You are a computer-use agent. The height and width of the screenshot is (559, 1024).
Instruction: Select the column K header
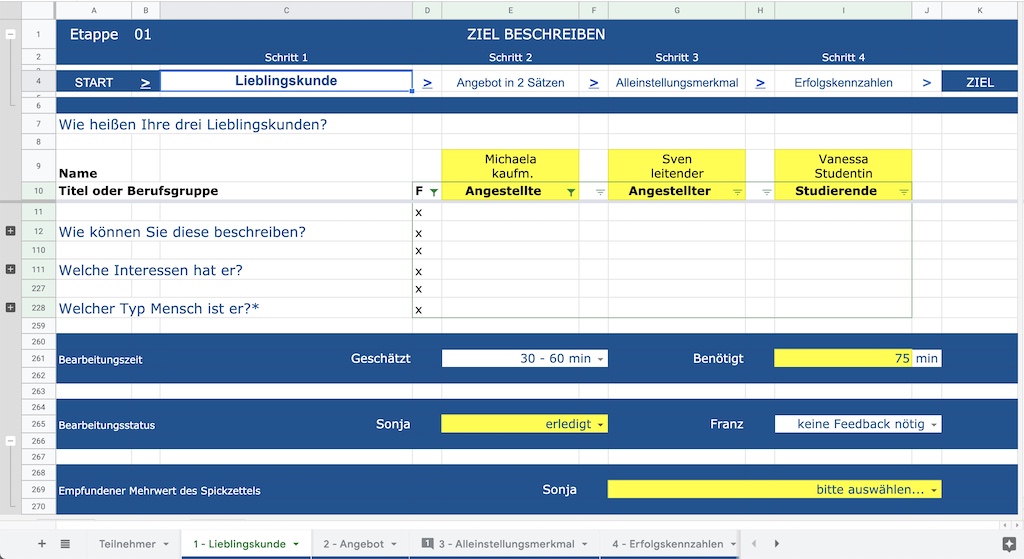click(x=980, y=10)
